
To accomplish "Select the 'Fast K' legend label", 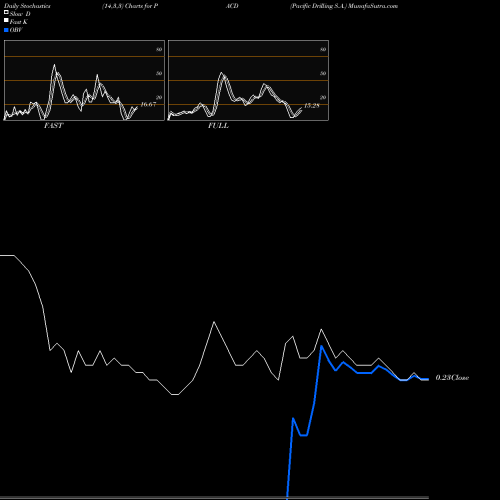I will coord(19,22).
